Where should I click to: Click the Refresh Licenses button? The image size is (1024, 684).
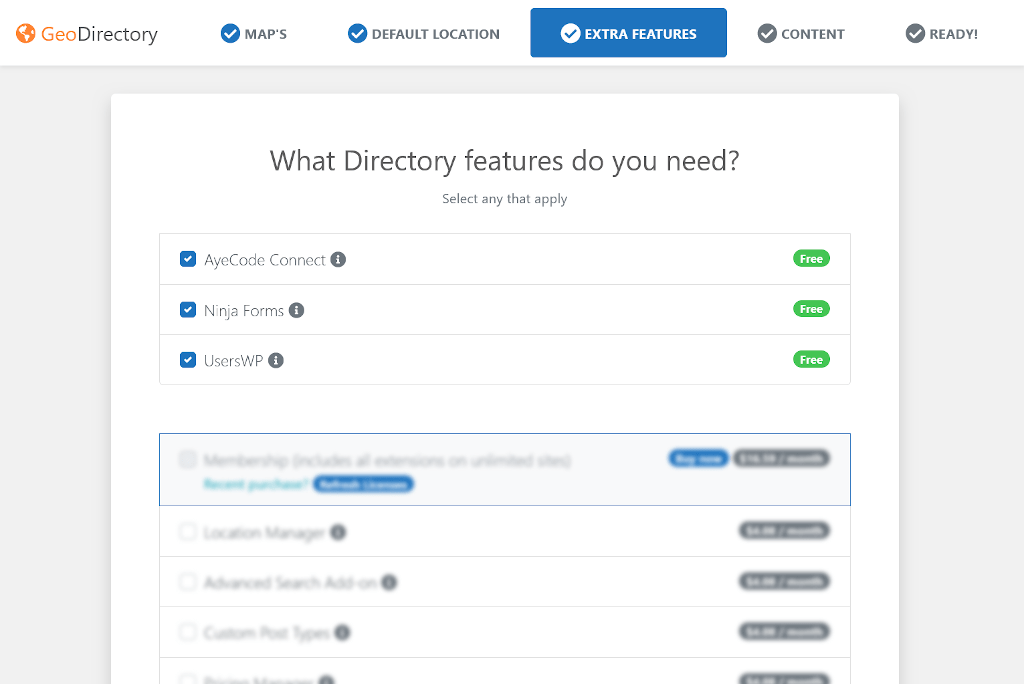coord(363,485)
